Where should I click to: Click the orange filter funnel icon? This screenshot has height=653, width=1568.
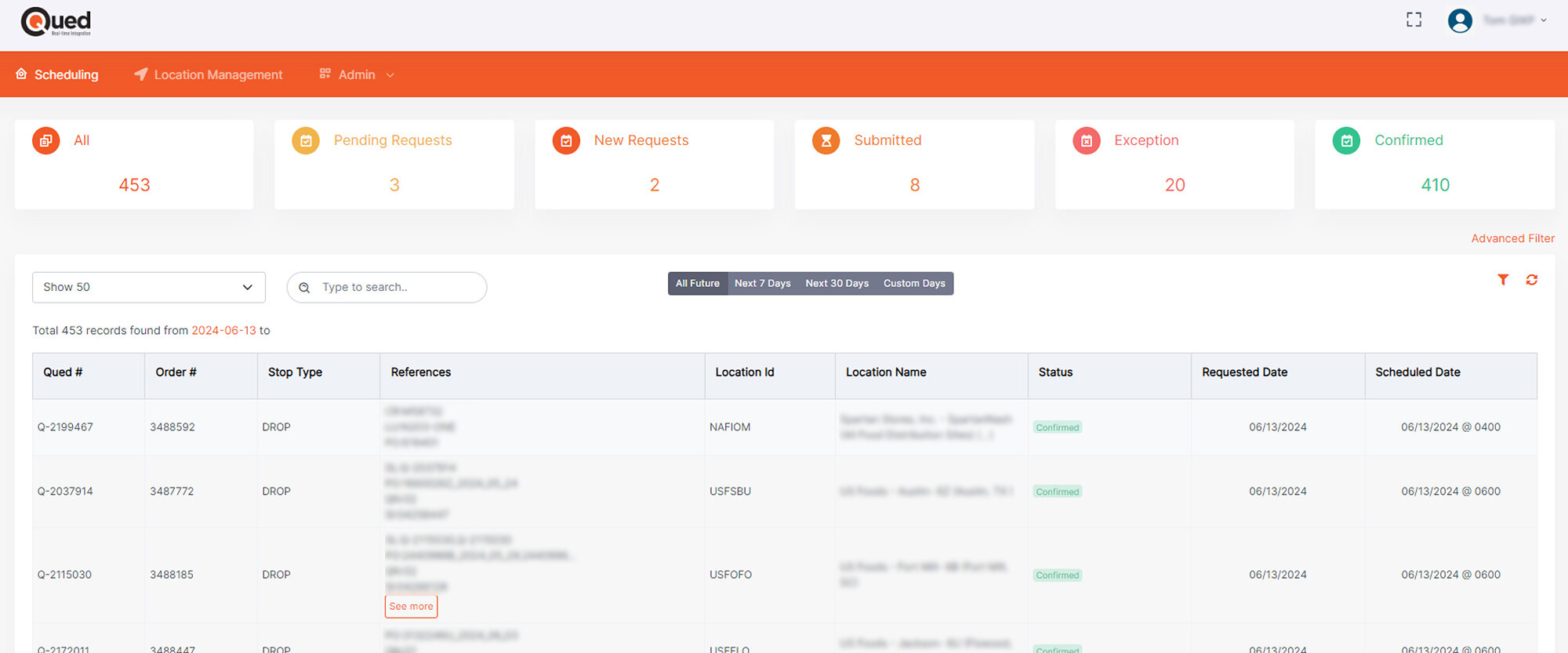(1503, 280)
